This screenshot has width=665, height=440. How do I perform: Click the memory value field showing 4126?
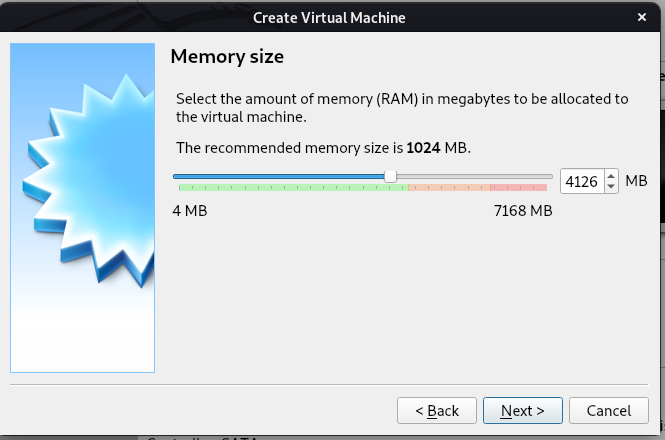pos(581,181)
